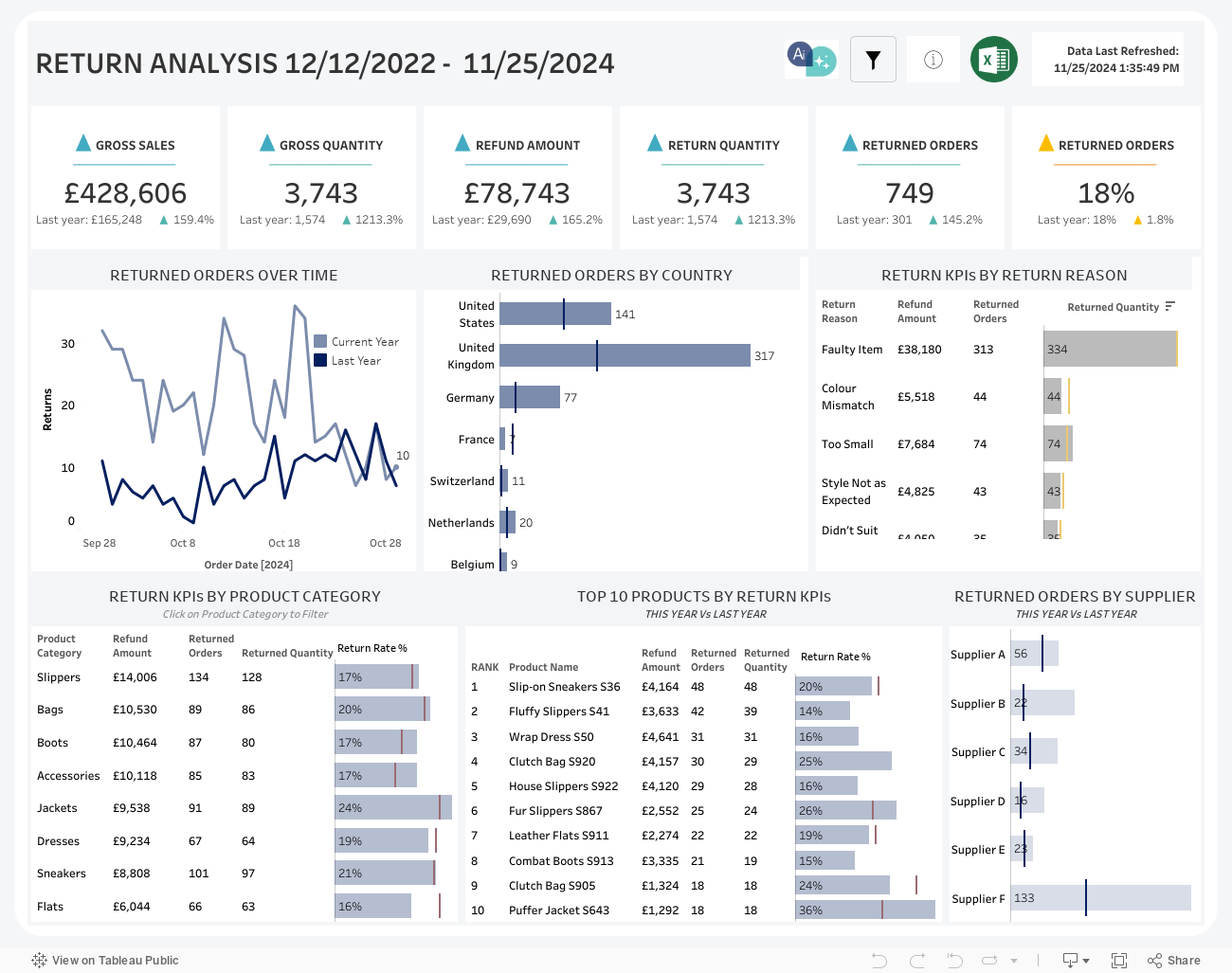The width and height of the screenshot is (1232, 973).
Task: Click the 749 returned orders value
Action: click(910, 193)
